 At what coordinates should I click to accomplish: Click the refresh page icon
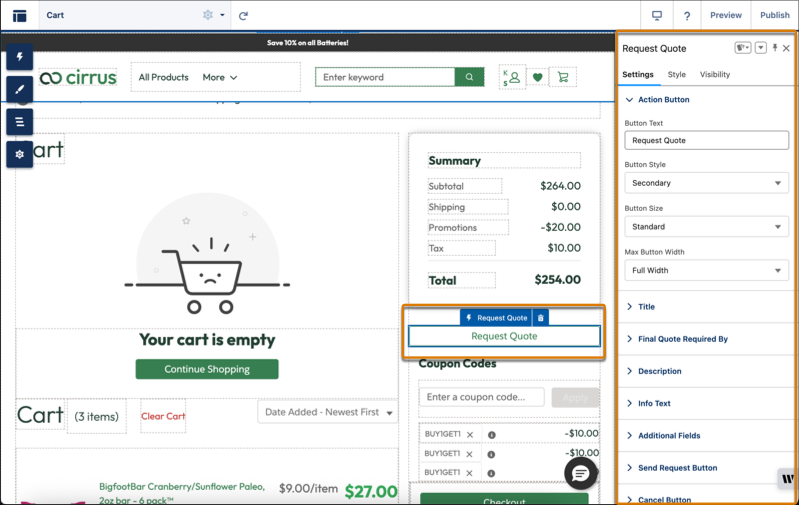pos(243,16)
